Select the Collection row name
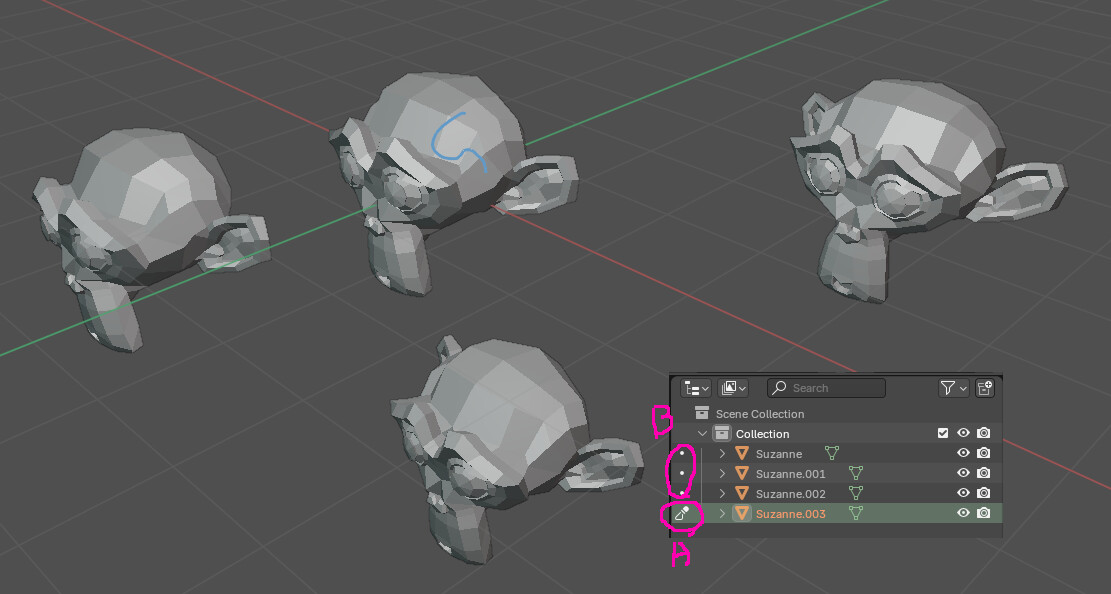 pos(762,434)
